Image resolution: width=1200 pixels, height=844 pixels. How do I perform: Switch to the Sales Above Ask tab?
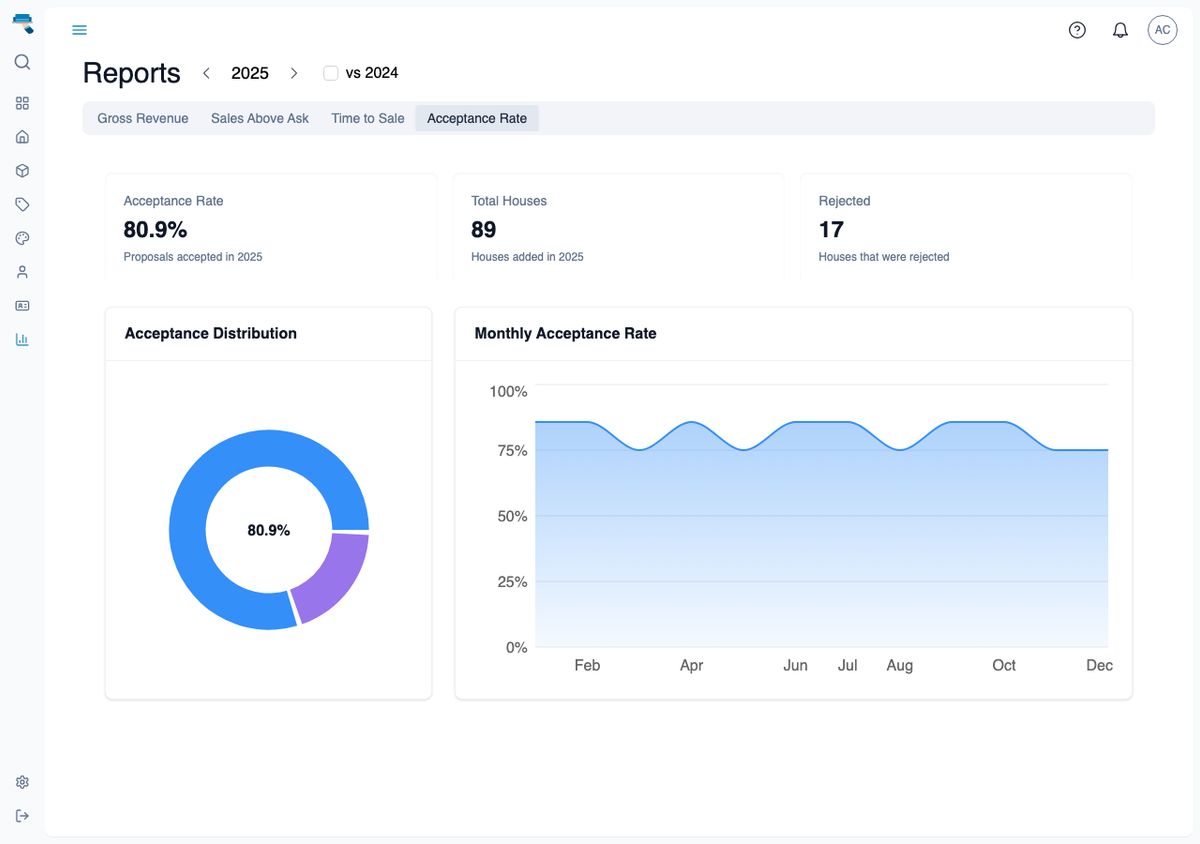tap(260, 118)
